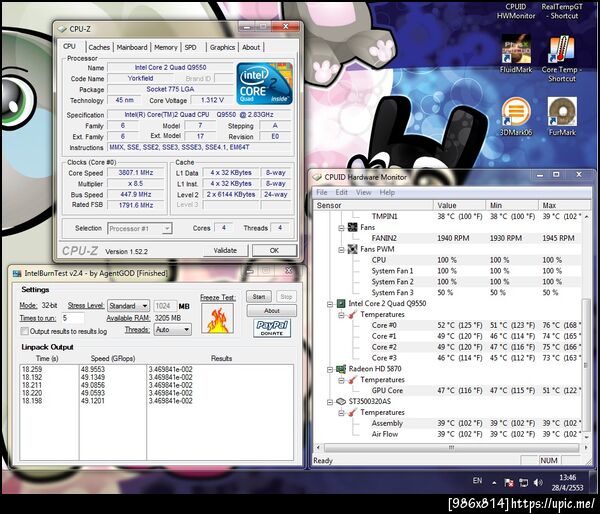Screen dimensions: 600x514
Task: Enable Output results to results log checkbox
Action: click(x=24, y=331)
